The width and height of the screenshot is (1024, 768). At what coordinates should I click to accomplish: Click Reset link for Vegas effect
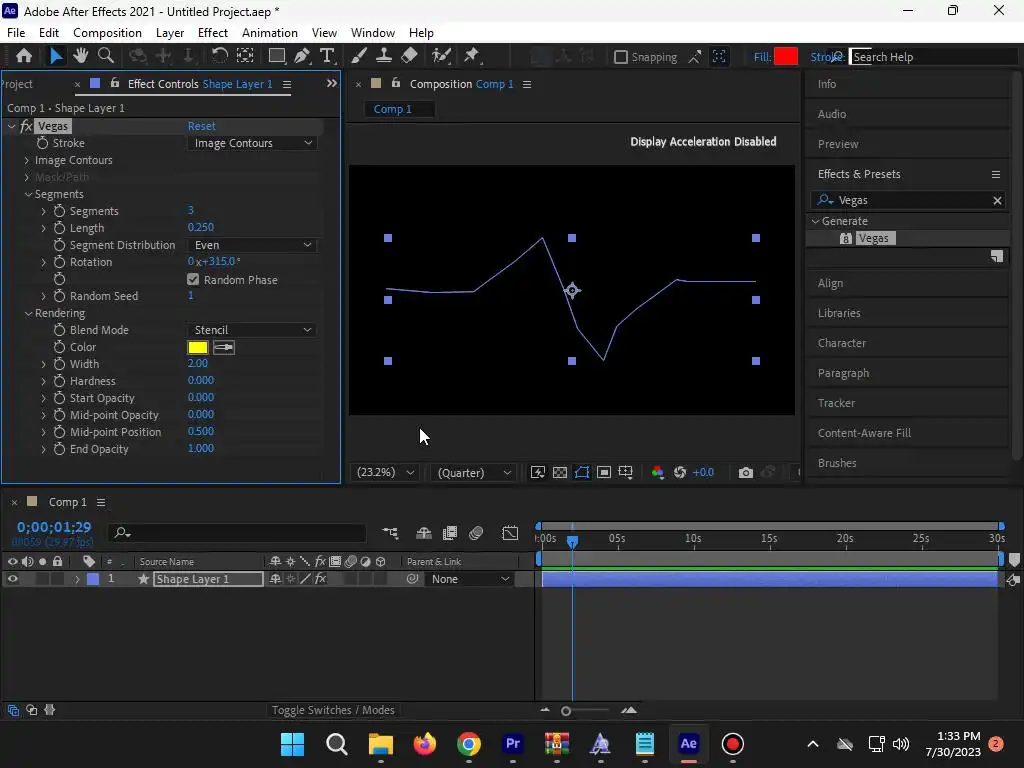(x=202, y=126)
